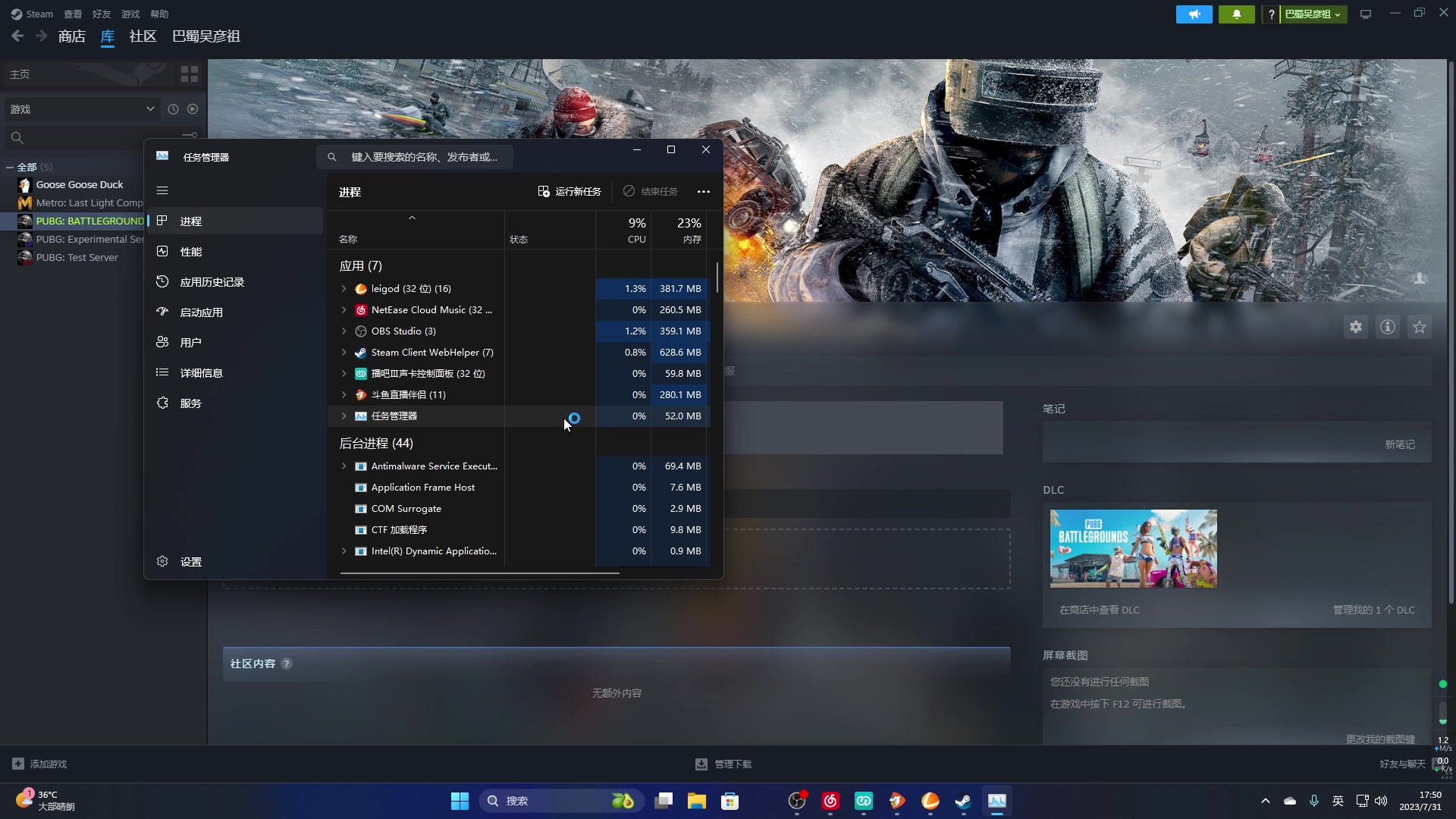The width and height of the screenshot is (1456, 819).
Task: Open Users page in Task Manager
Action: tap(235, 343)
